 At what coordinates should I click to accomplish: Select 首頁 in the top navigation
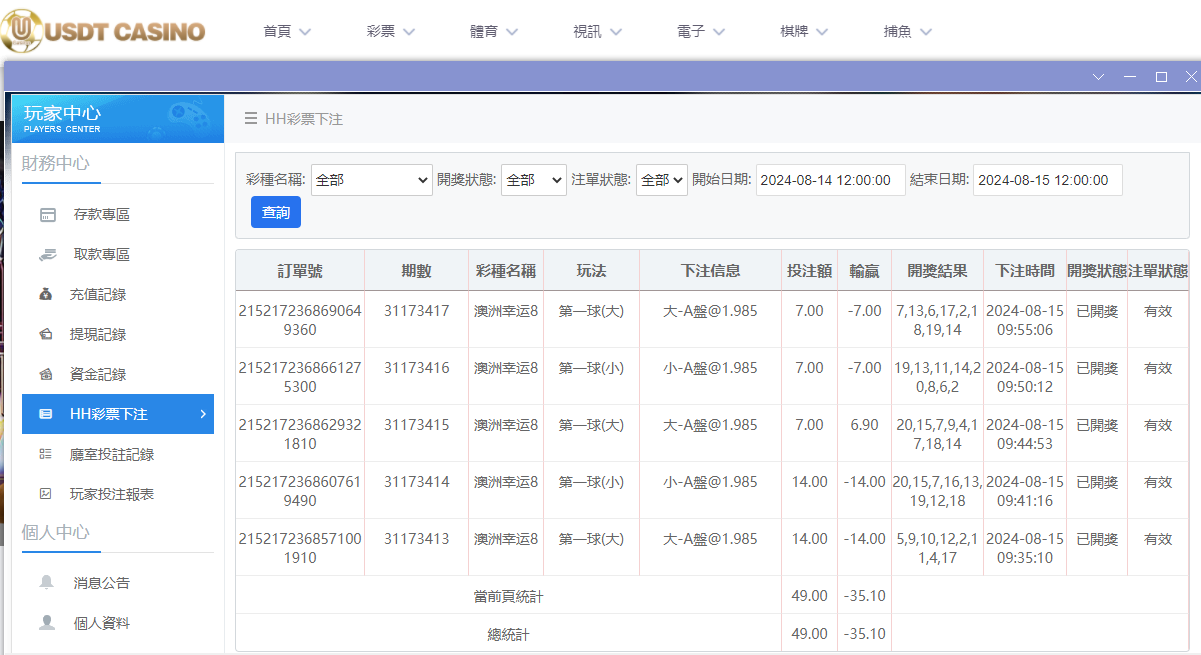coord(280,31)
